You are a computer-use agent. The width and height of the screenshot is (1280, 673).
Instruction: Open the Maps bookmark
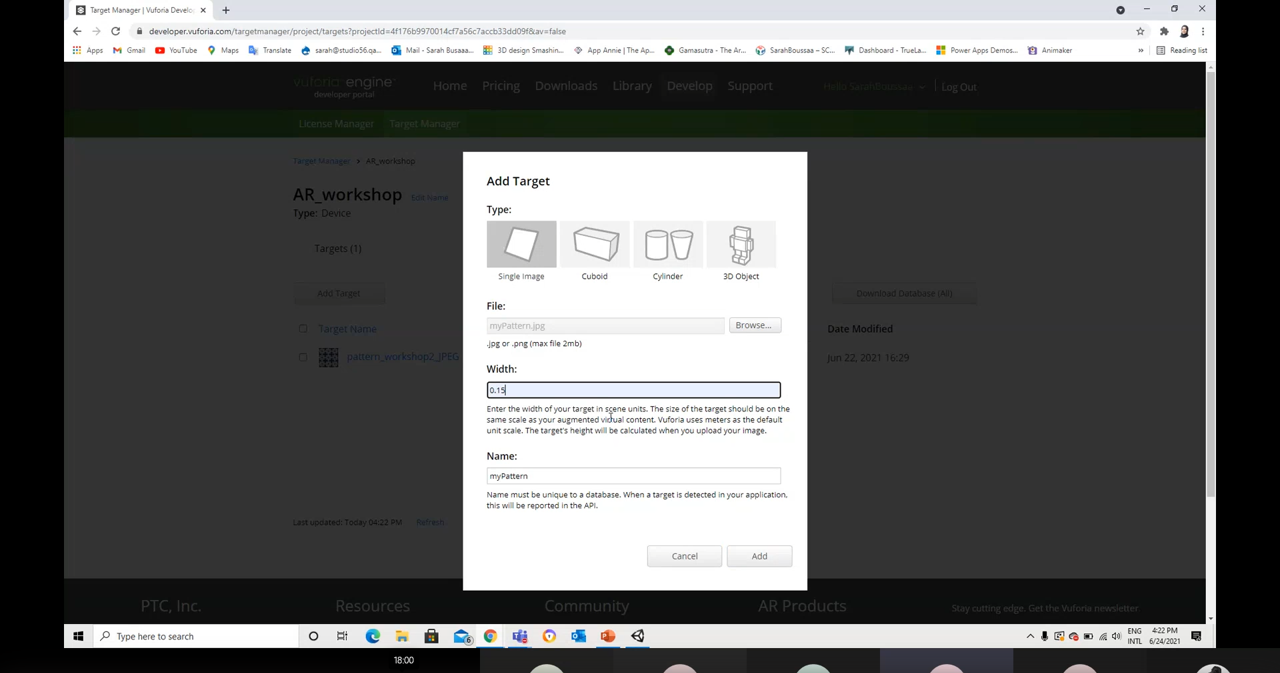223,50
